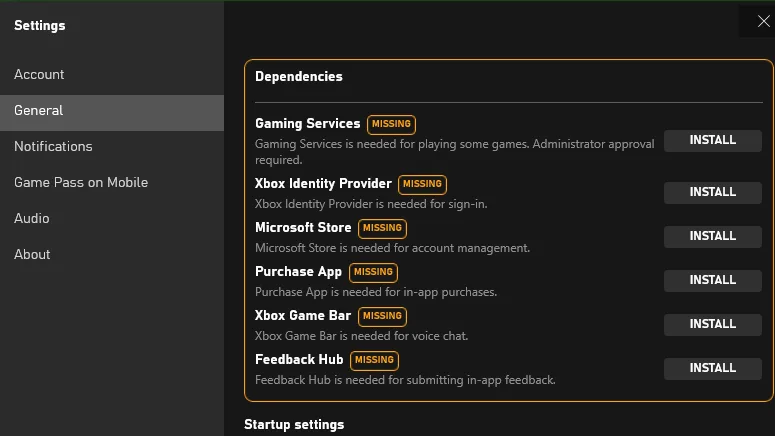This screenshot has height=436, width=775.
Task: Go to Game Pass on Mobile settings
Action: (112, 182)
